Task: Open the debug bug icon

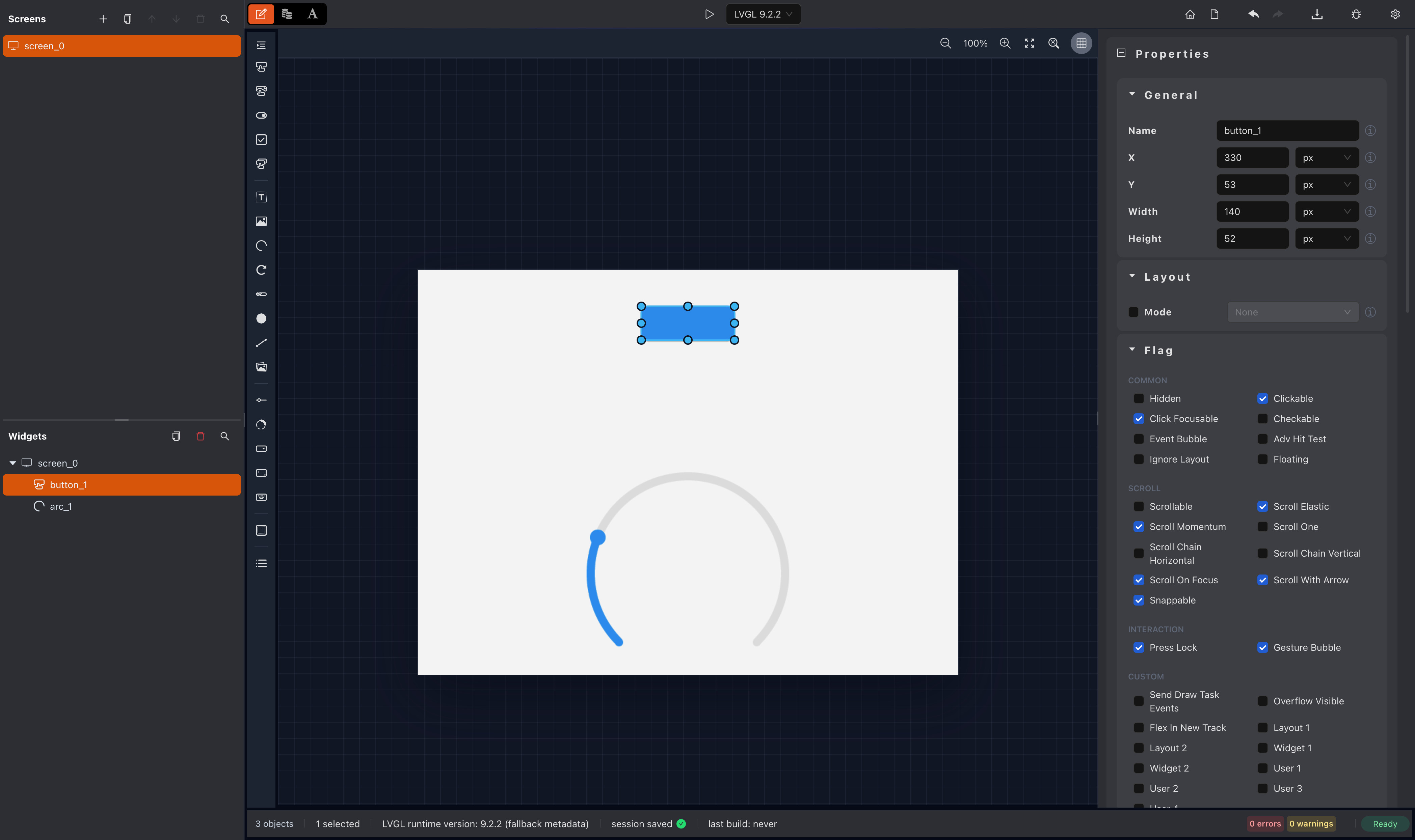Action: tap(1356, 14)
